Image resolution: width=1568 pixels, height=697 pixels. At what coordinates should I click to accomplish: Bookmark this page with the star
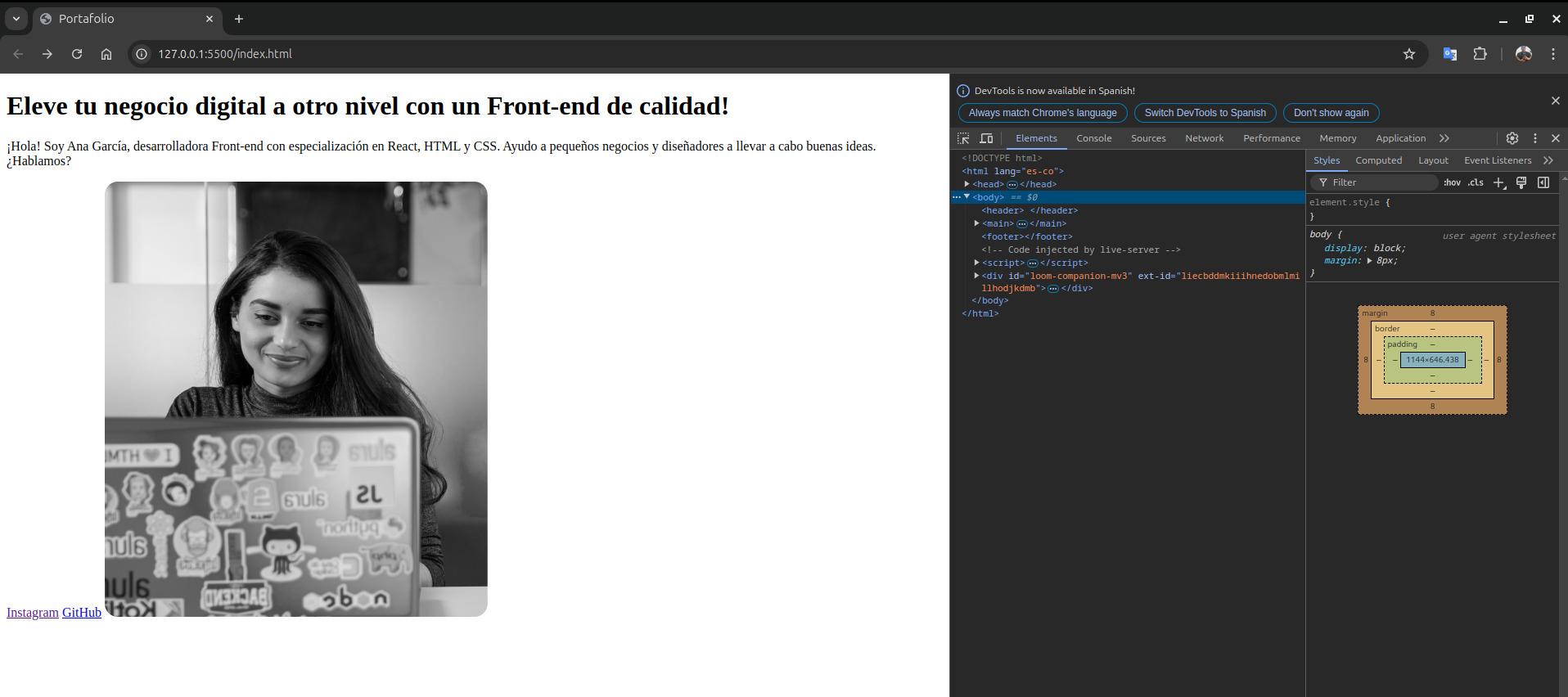coord(1409,54)
